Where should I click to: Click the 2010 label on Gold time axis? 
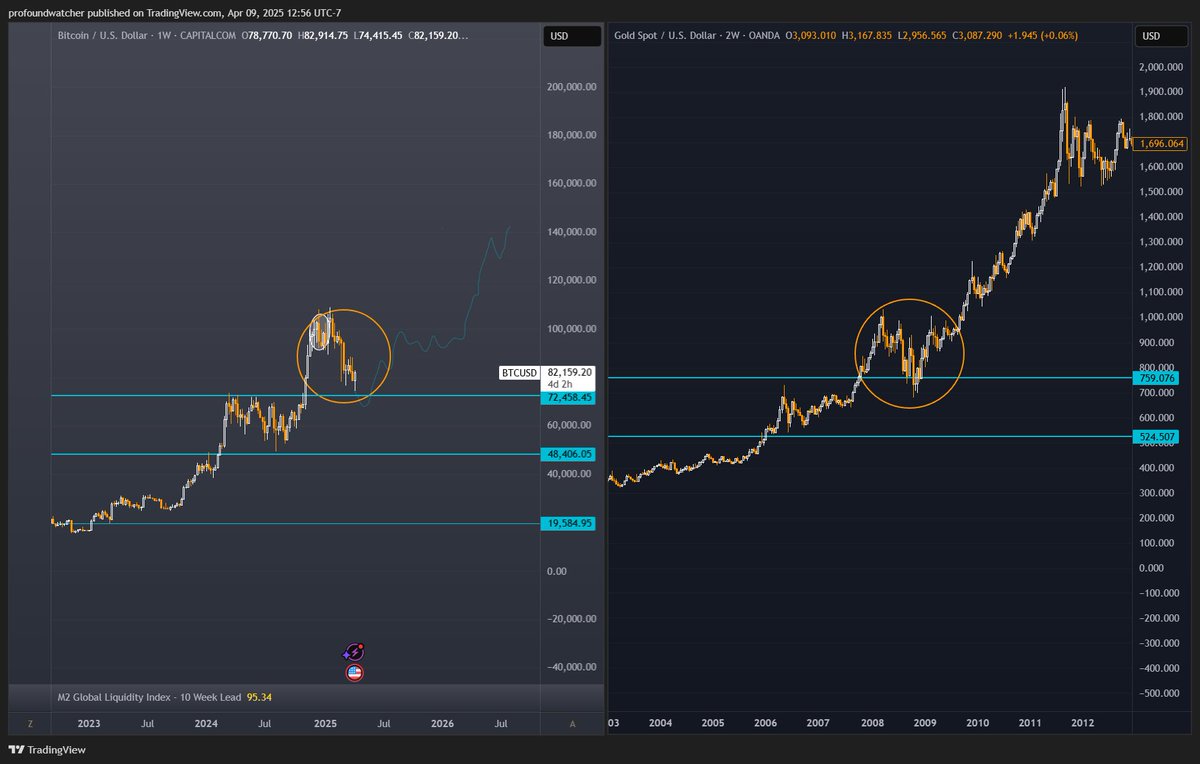(977, 723)
